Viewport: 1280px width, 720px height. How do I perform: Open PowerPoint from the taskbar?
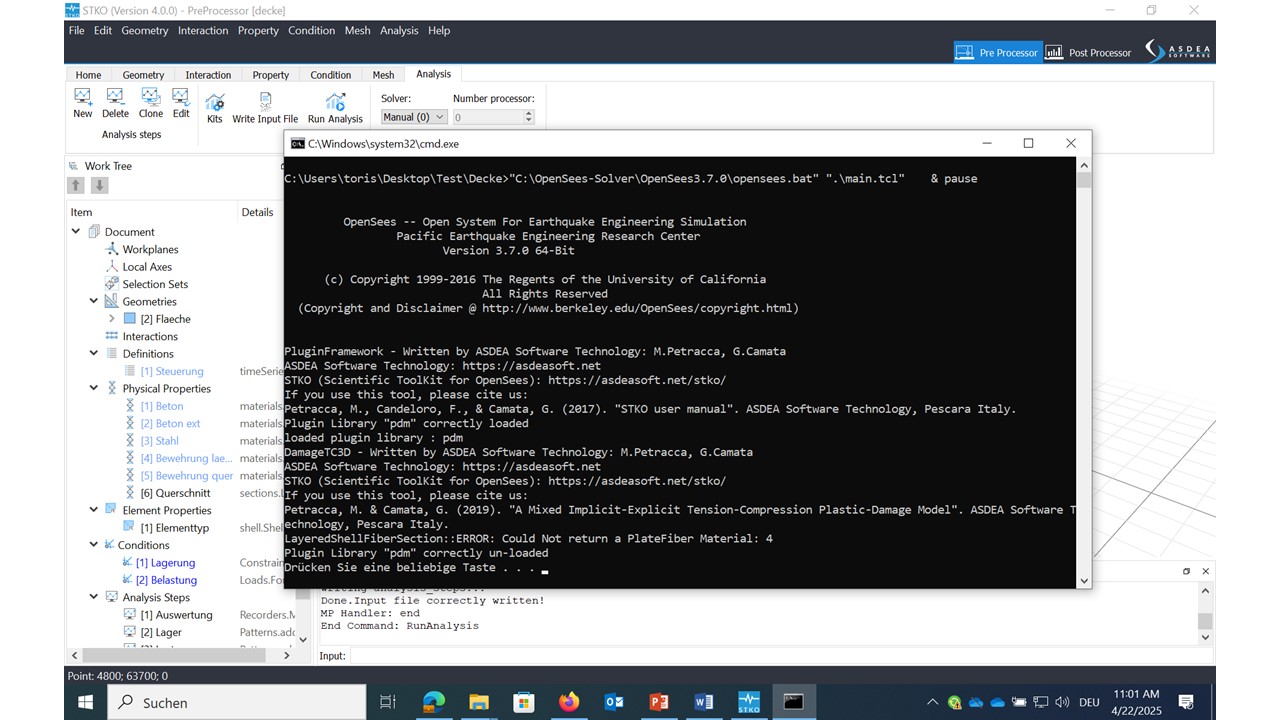coord(659,702)
